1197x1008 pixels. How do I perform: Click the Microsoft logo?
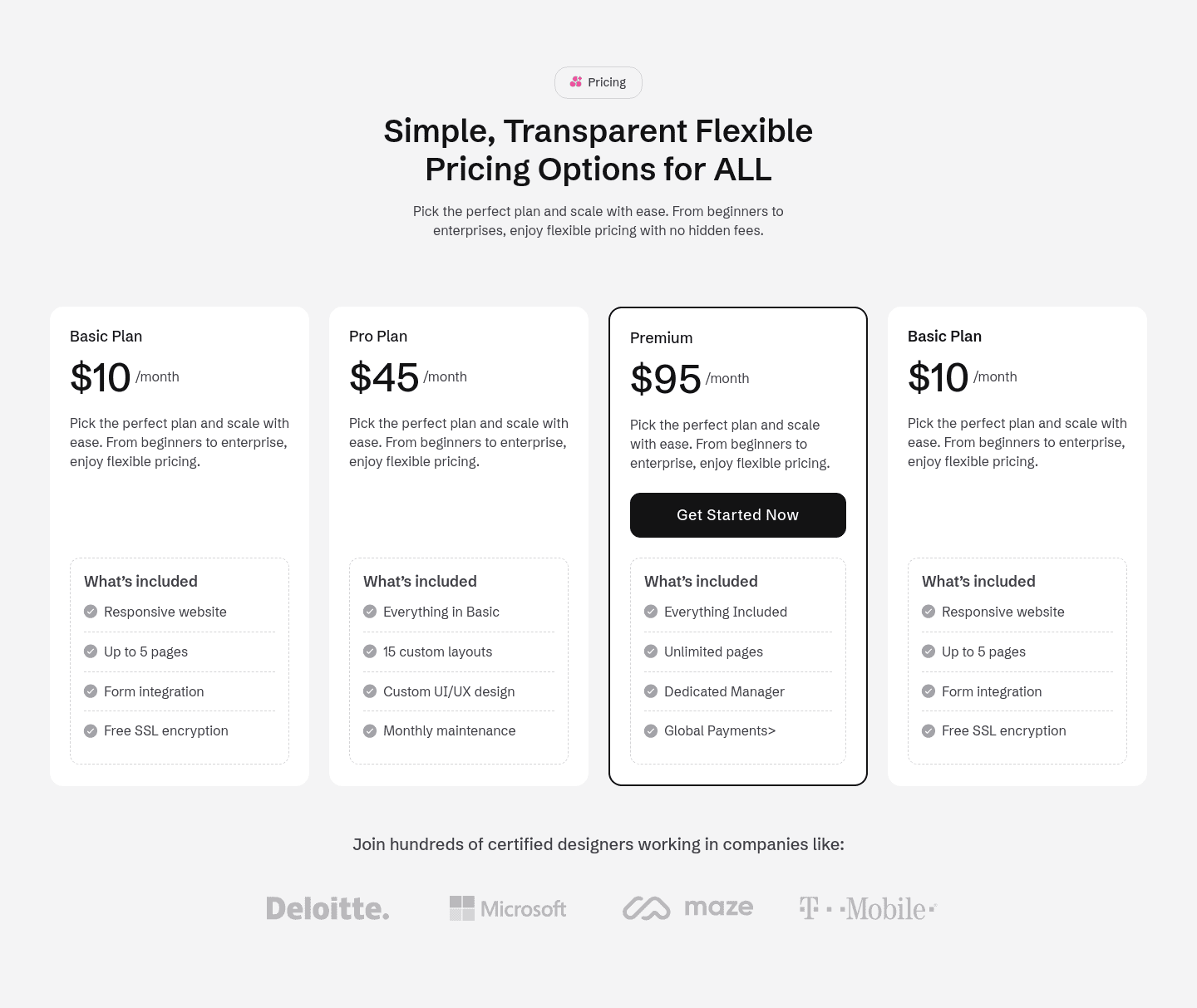coord(507,908)
